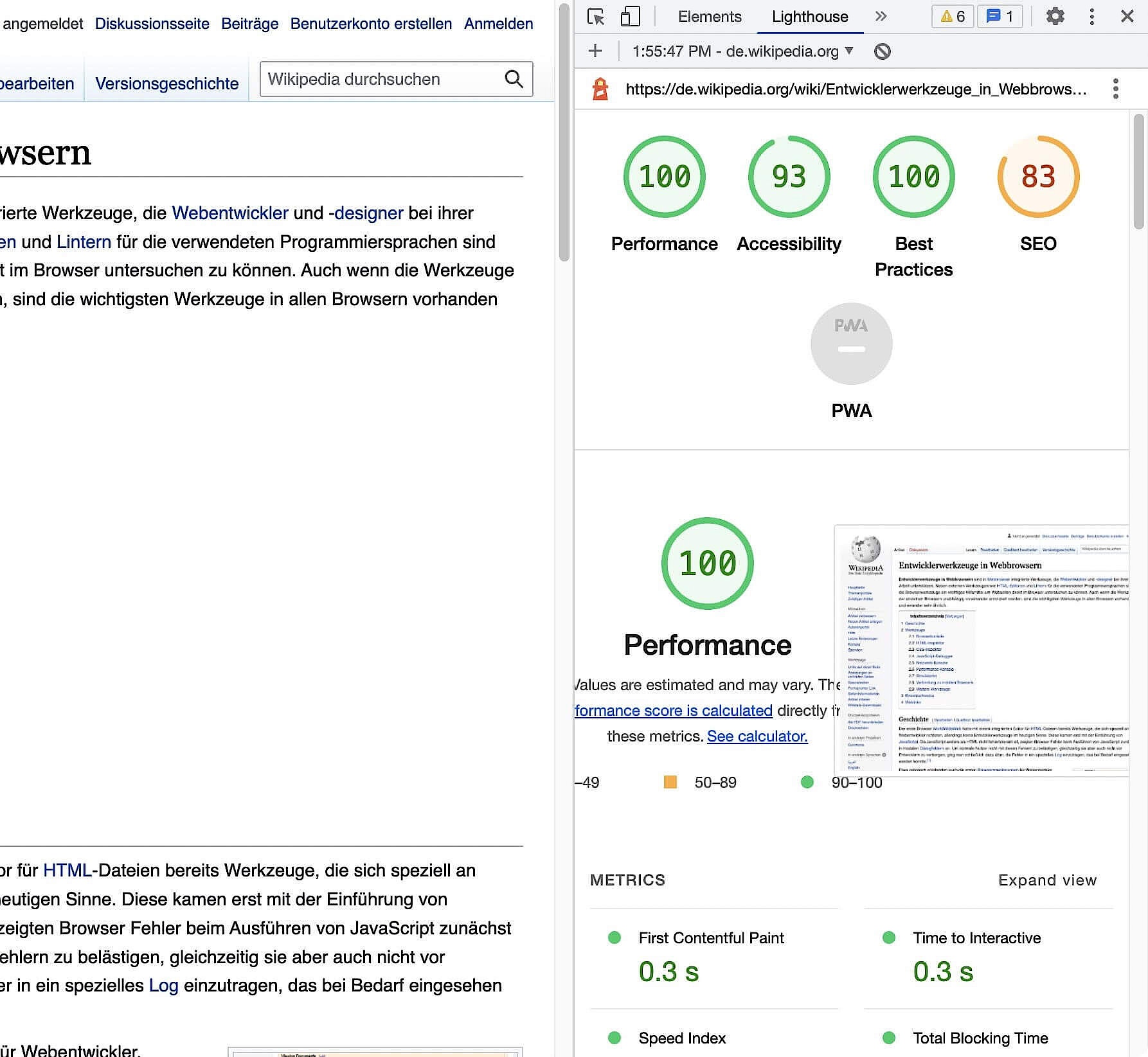Viewport: 1148px width, 1057px height.
Task: Toggle Expand view for metrics
Action: click(x=1046, y=880)
